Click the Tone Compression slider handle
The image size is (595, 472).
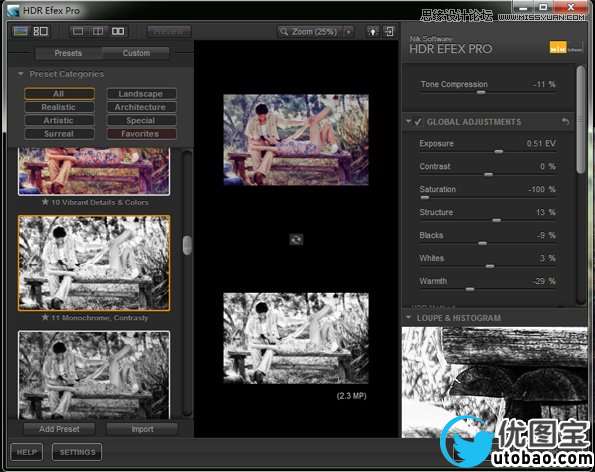click(x=481, y=92)
